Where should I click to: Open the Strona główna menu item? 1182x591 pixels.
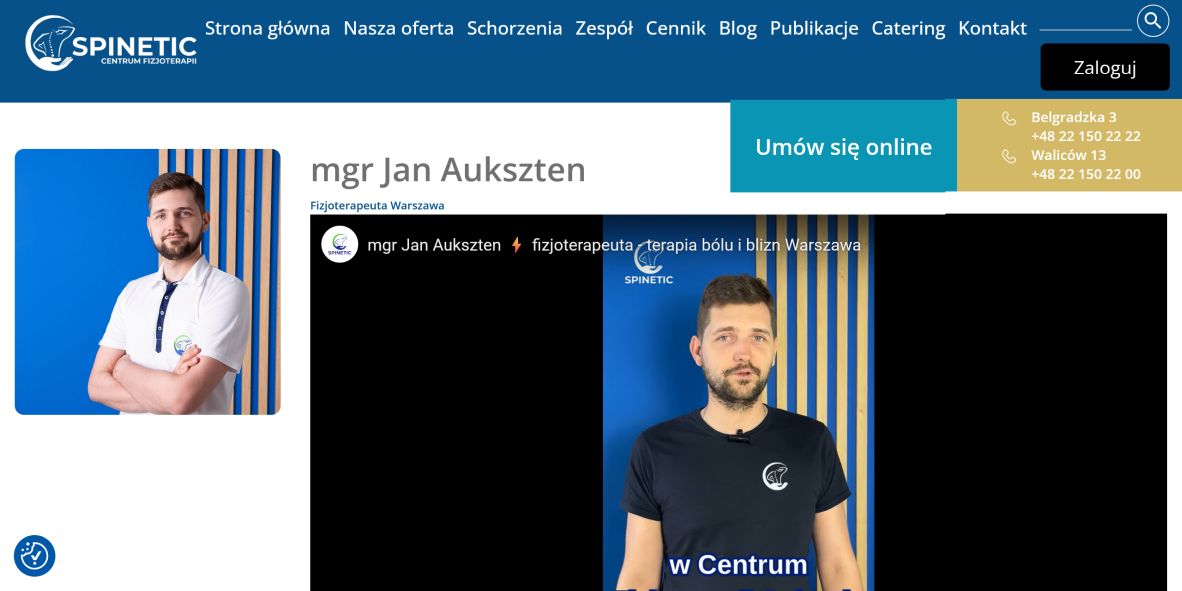[268, 29]
